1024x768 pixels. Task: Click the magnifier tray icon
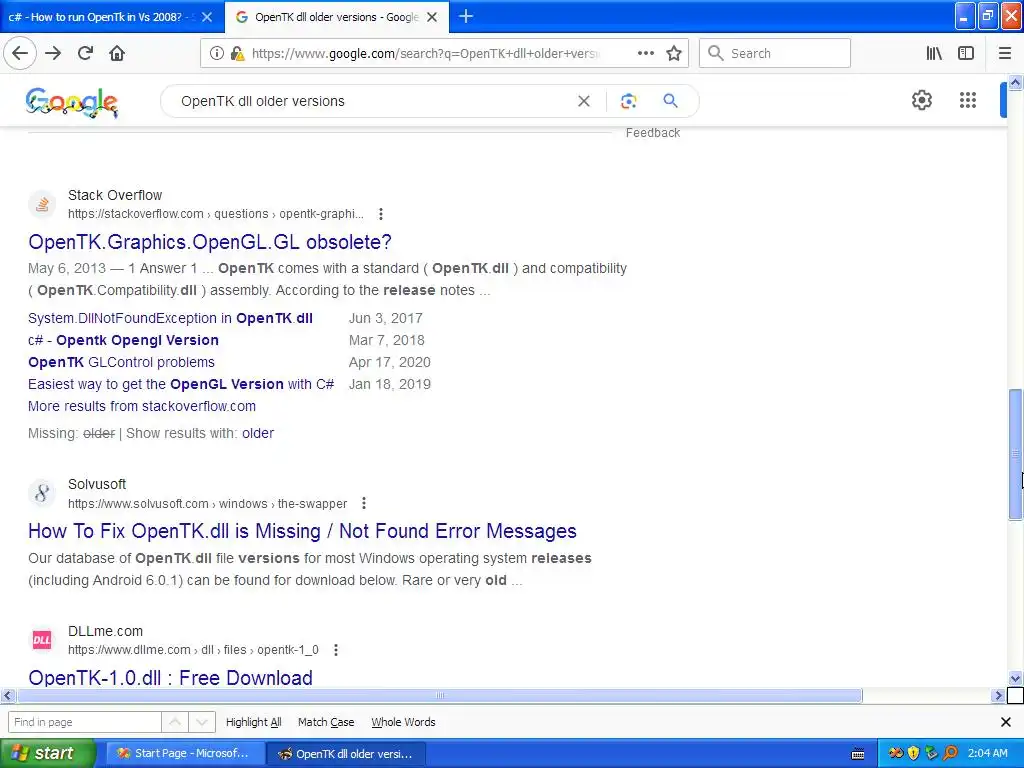tap(951, 753)
